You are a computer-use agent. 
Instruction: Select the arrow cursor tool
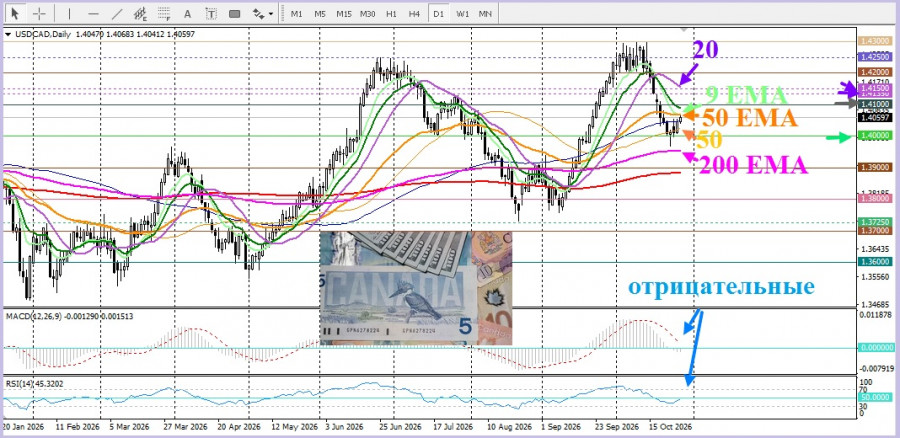tap(15, 13)
